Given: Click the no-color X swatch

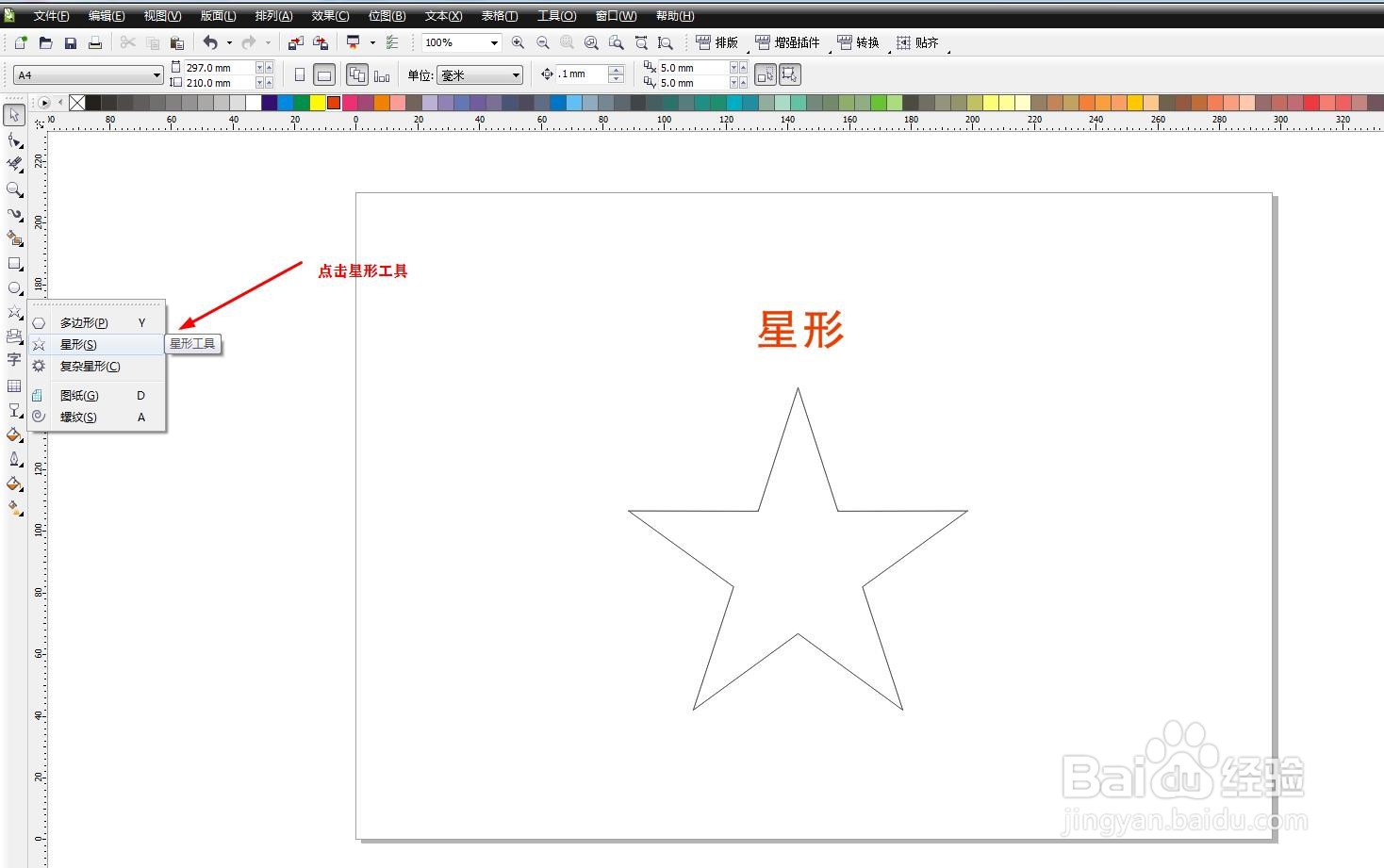Looking at the screenshot, I should click(77, 103).
